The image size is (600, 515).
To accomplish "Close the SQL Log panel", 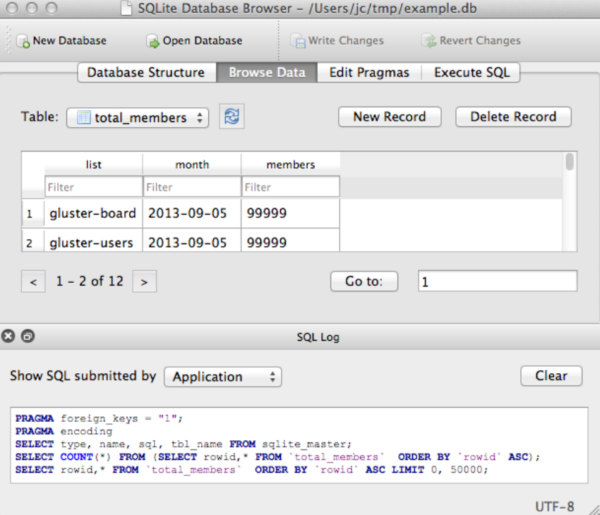I will [x=9, y=337].
